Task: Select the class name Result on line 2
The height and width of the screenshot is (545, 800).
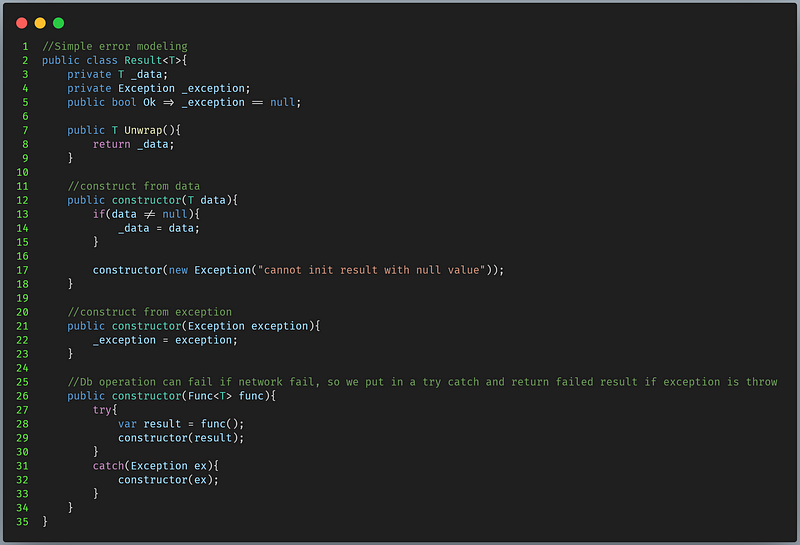Action: 143,60
